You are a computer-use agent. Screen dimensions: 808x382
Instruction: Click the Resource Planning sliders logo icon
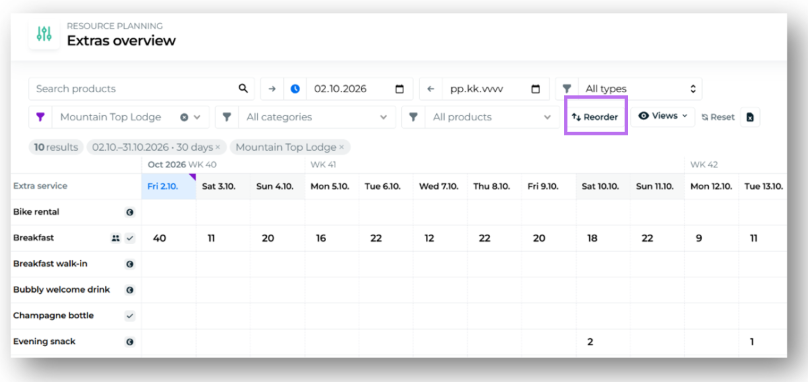point(44,34)
